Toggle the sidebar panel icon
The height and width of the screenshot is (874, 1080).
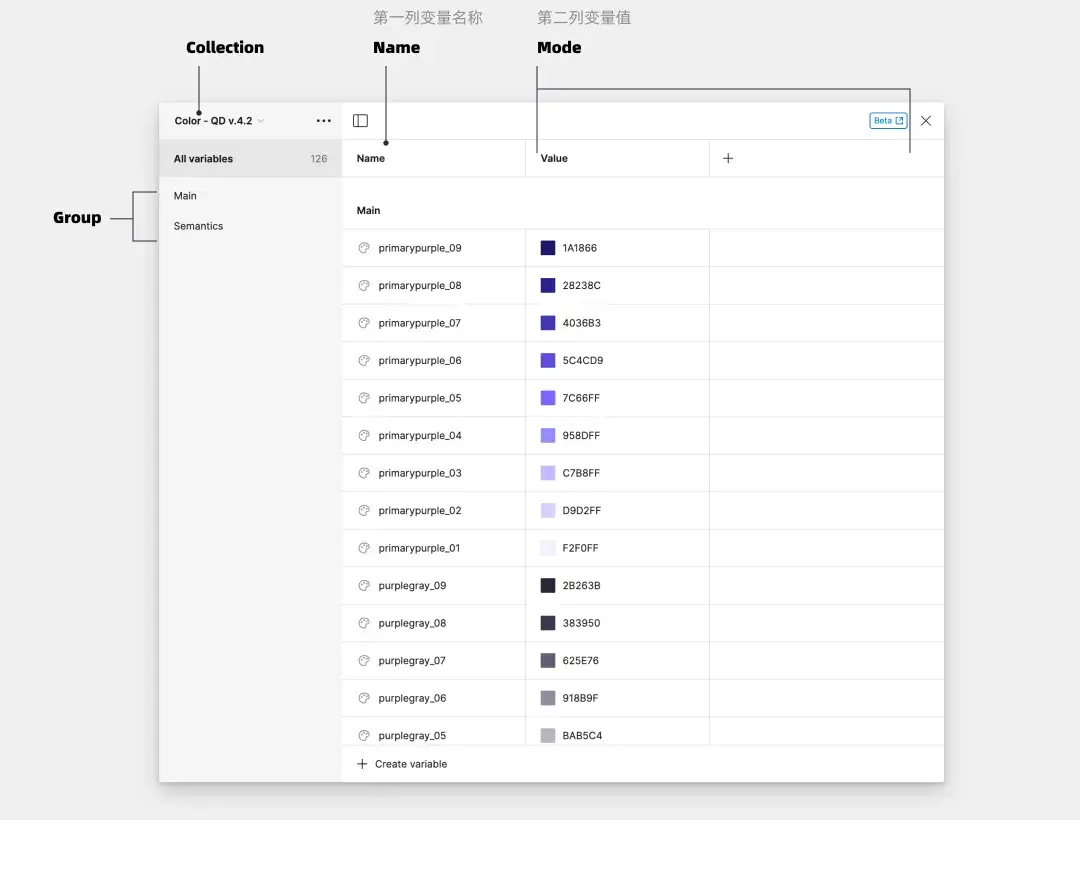coord(361,121)
